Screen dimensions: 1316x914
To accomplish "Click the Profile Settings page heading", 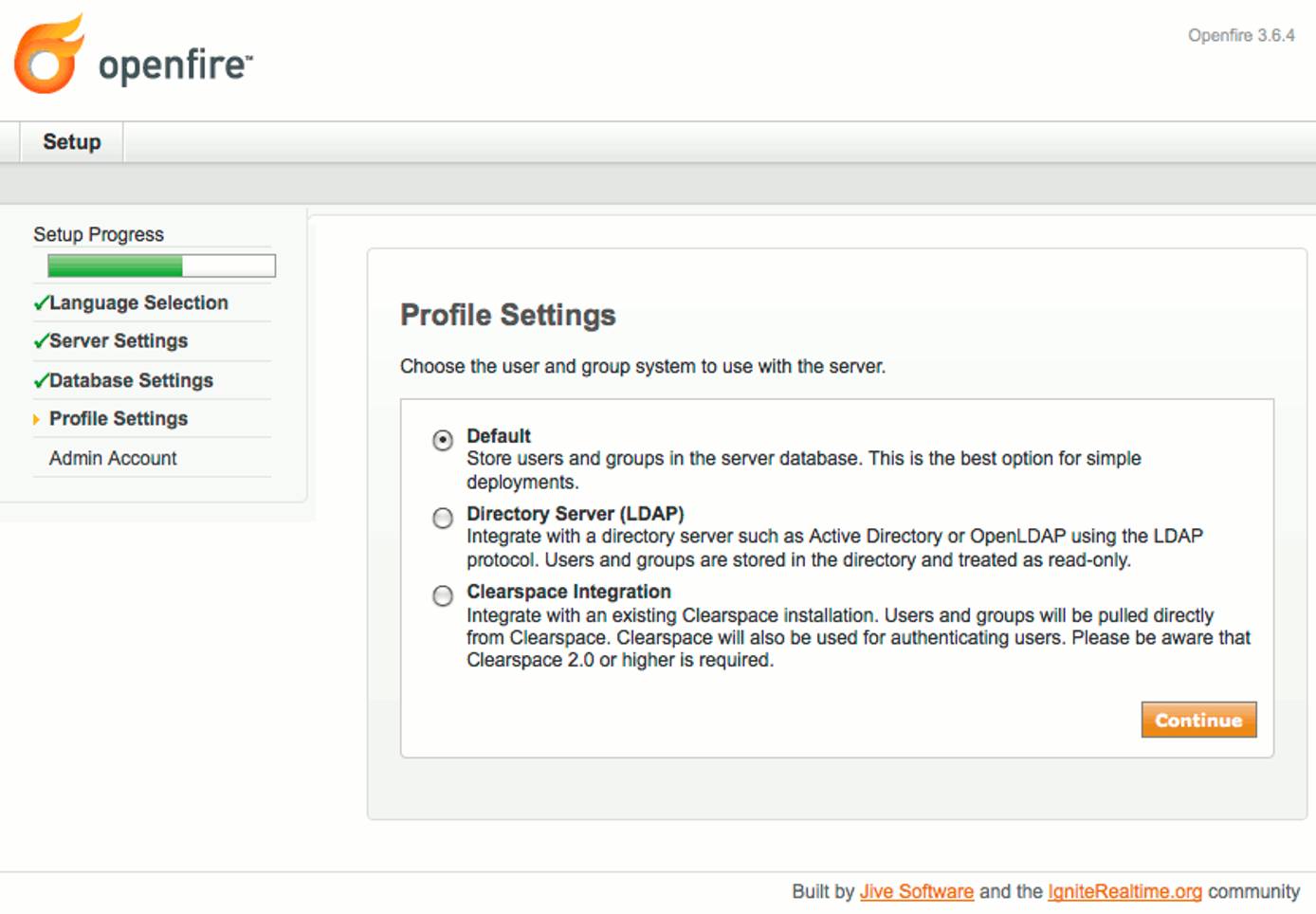I will 508,315.
